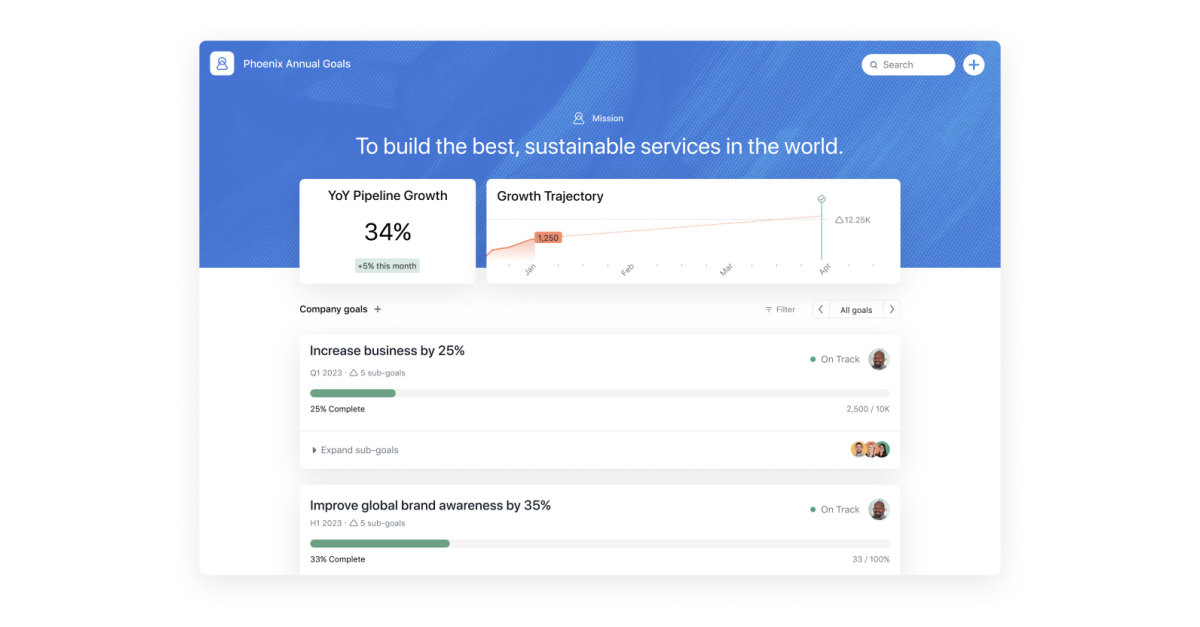Open the All goals selector

(x=855, y=309)
